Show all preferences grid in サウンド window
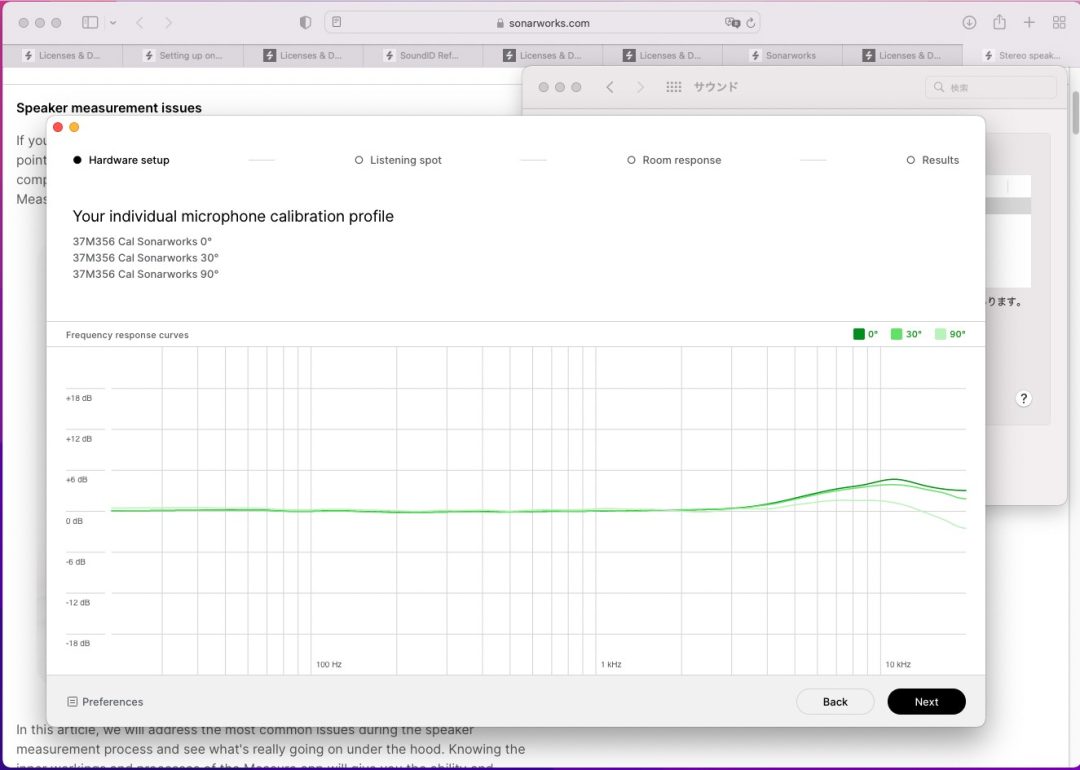The width and height of the screenshot is (1080, 770). click(674, 87)
